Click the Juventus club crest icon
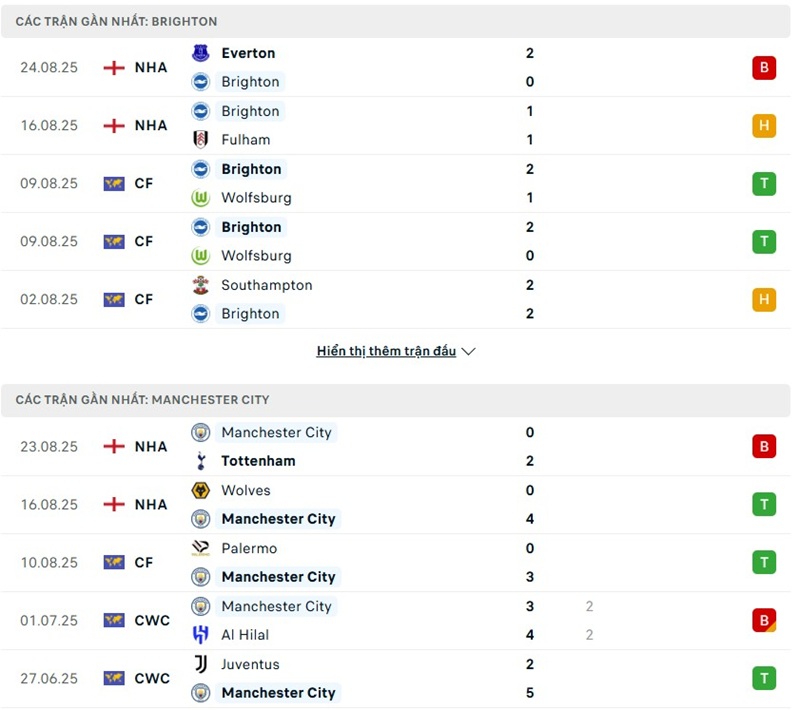 [x=201, y=664]
